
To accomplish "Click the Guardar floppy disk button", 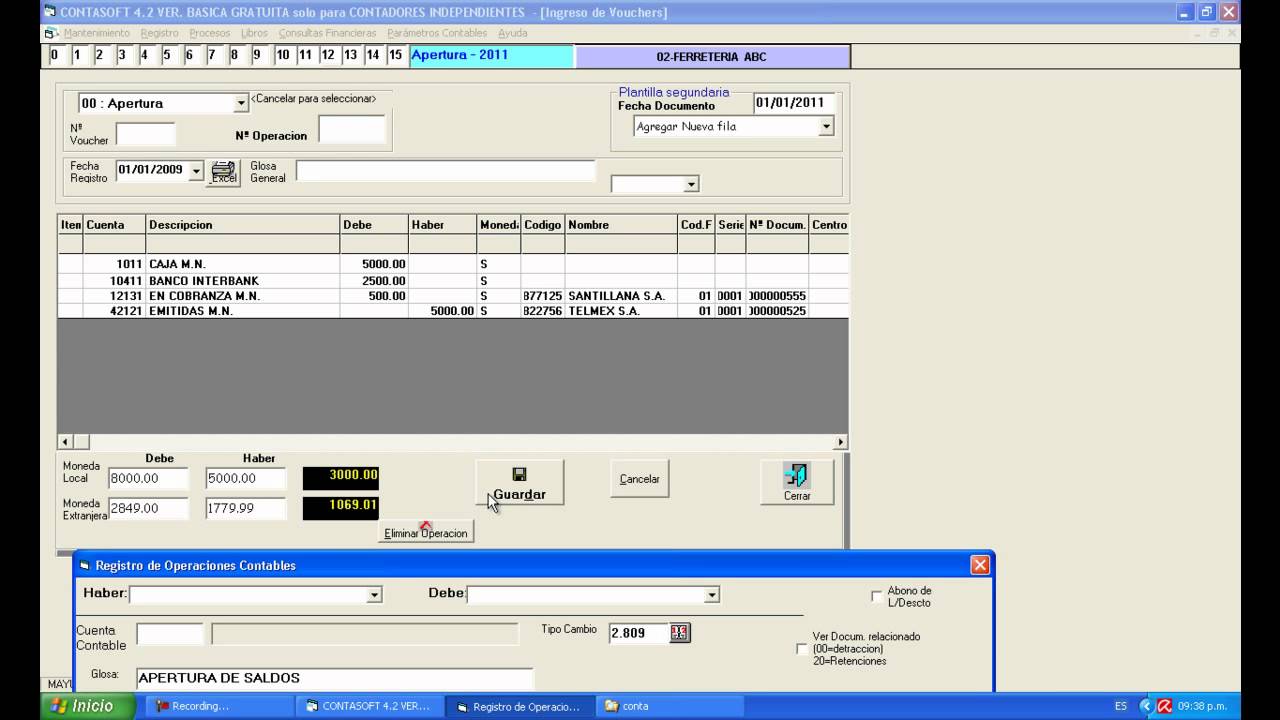I will pos(519,483).
